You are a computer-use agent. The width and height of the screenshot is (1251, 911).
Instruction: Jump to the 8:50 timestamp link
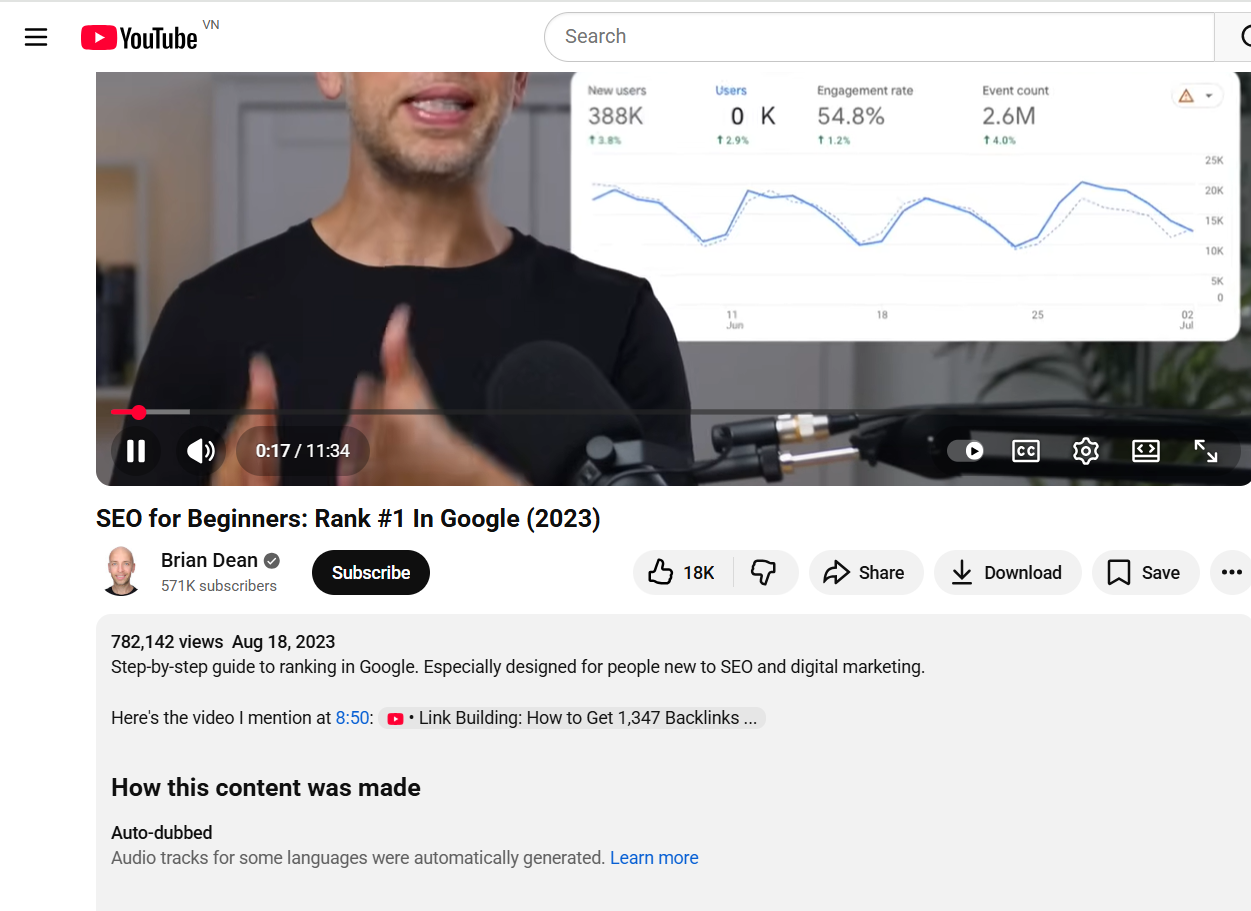click(352, 718)
